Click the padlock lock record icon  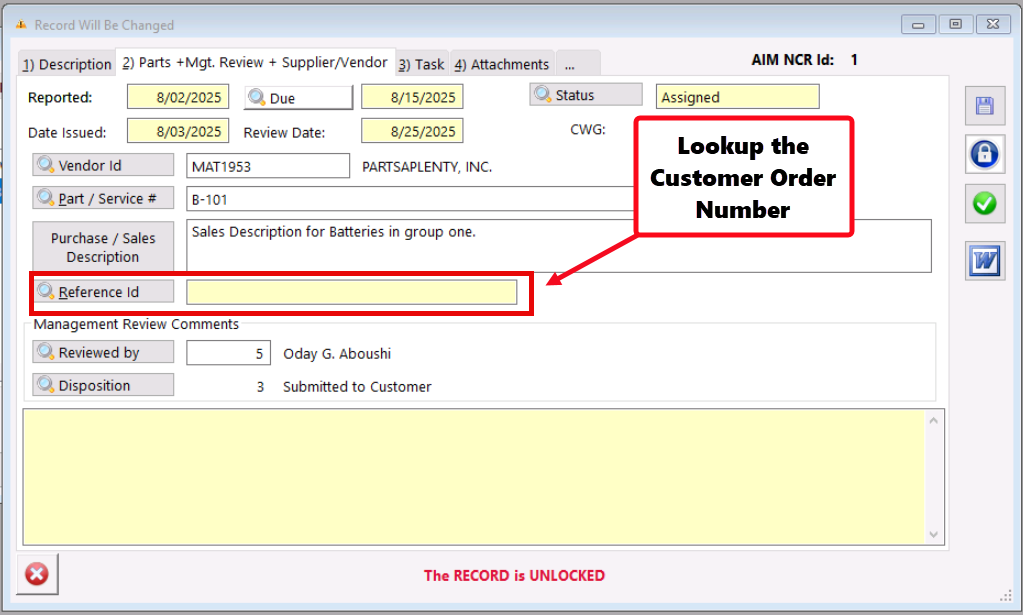point(984,154)
